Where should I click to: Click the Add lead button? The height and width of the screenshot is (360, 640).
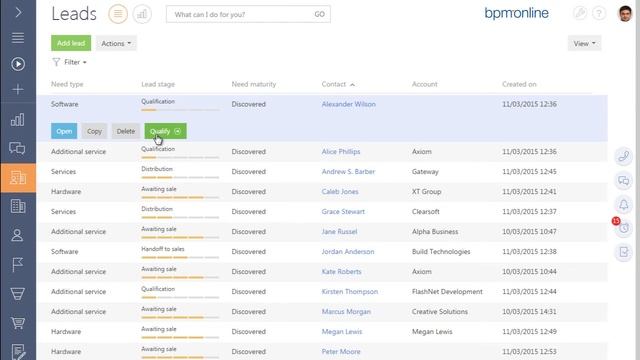(x=71, y=43)
